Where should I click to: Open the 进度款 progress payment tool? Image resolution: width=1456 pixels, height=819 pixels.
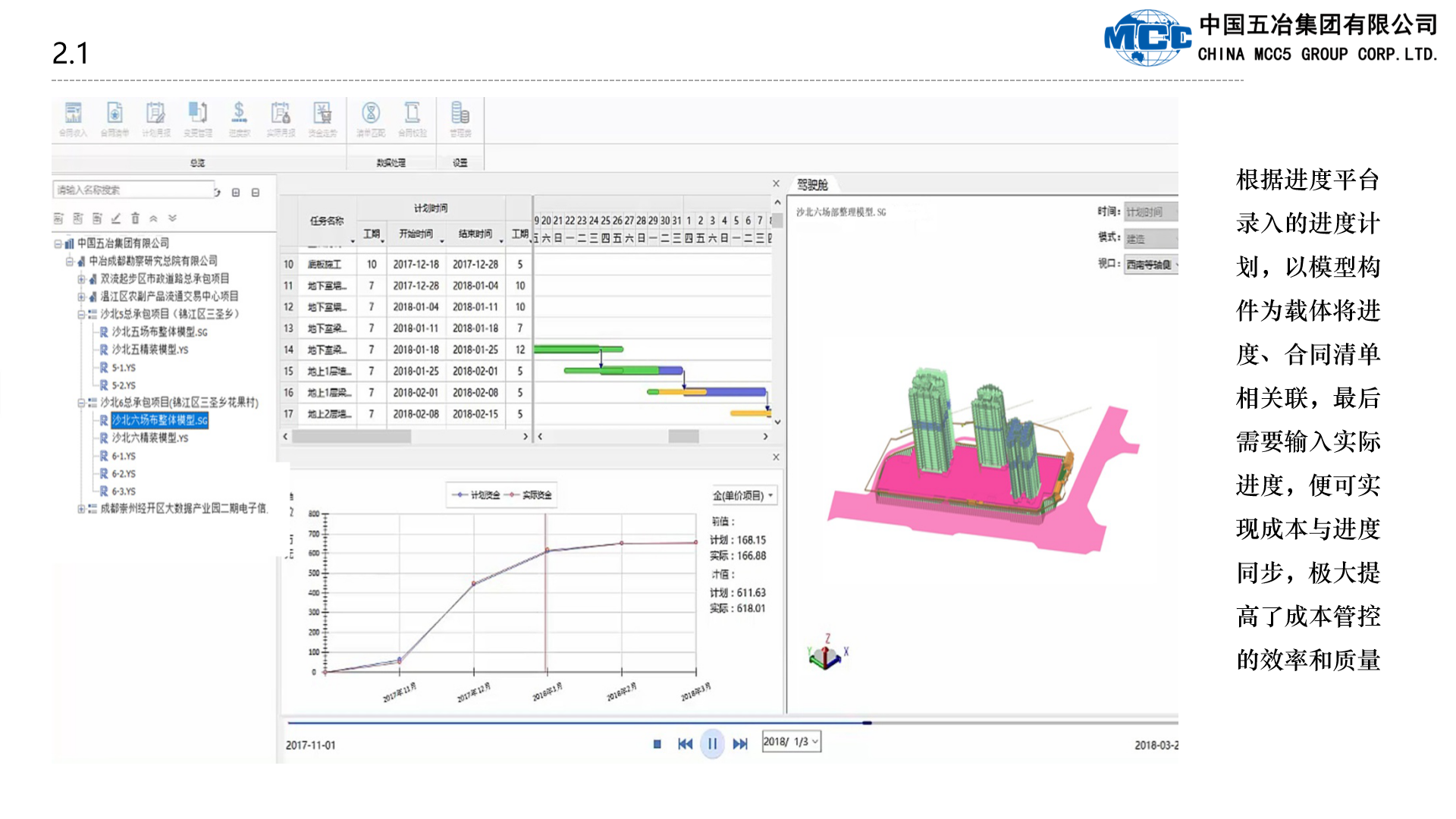point(239,119)
